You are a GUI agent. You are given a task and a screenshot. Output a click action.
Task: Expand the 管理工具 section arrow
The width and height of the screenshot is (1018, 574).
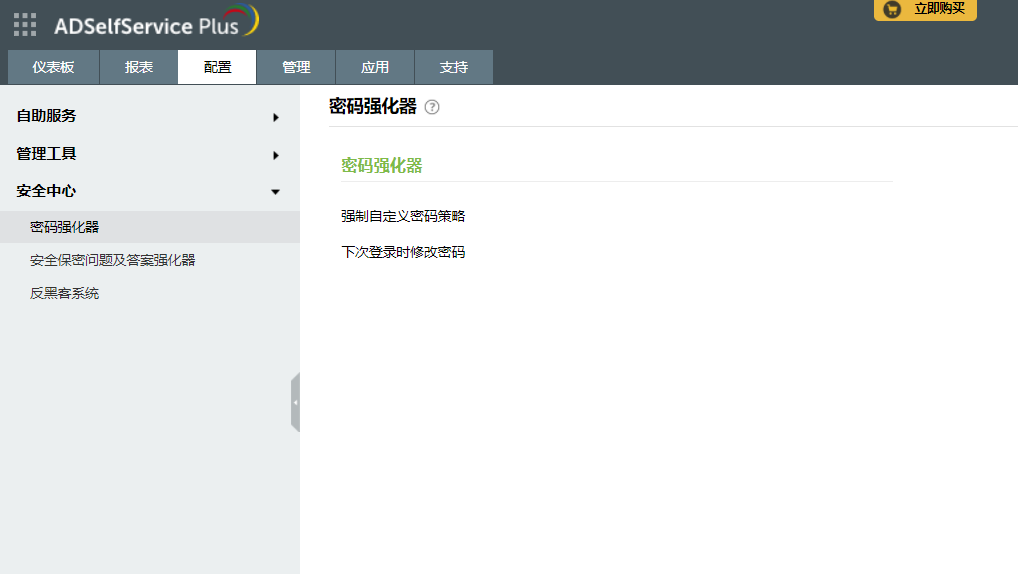[x=275, y=155]
